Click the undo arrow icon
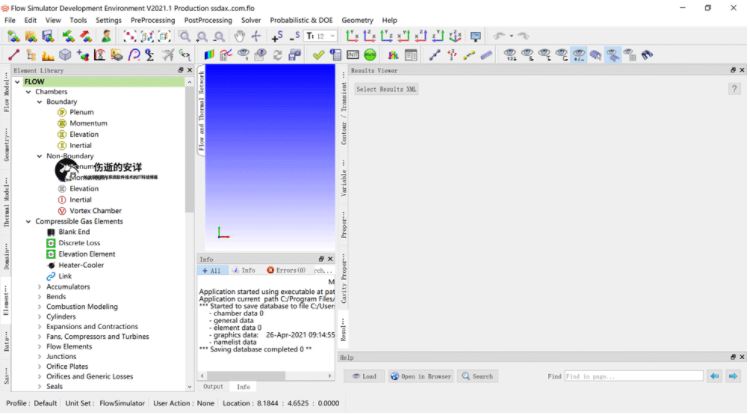The image size is (750, 414). 500,36
